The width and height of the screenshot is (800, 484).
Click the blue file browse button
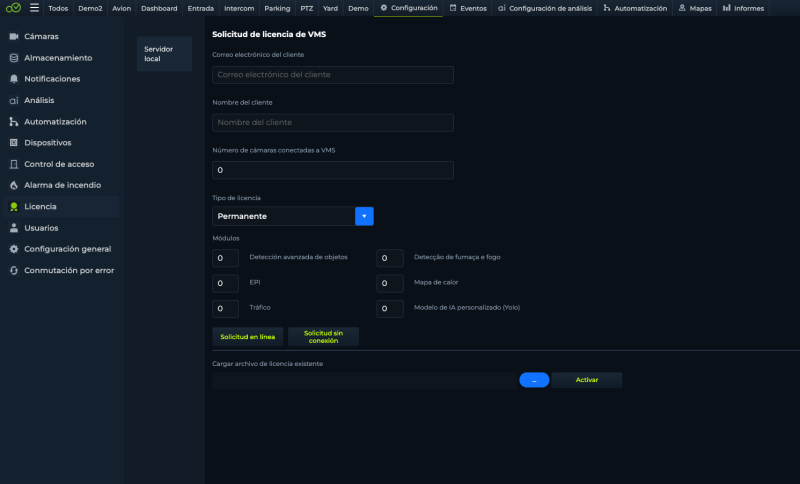(534, 380)
